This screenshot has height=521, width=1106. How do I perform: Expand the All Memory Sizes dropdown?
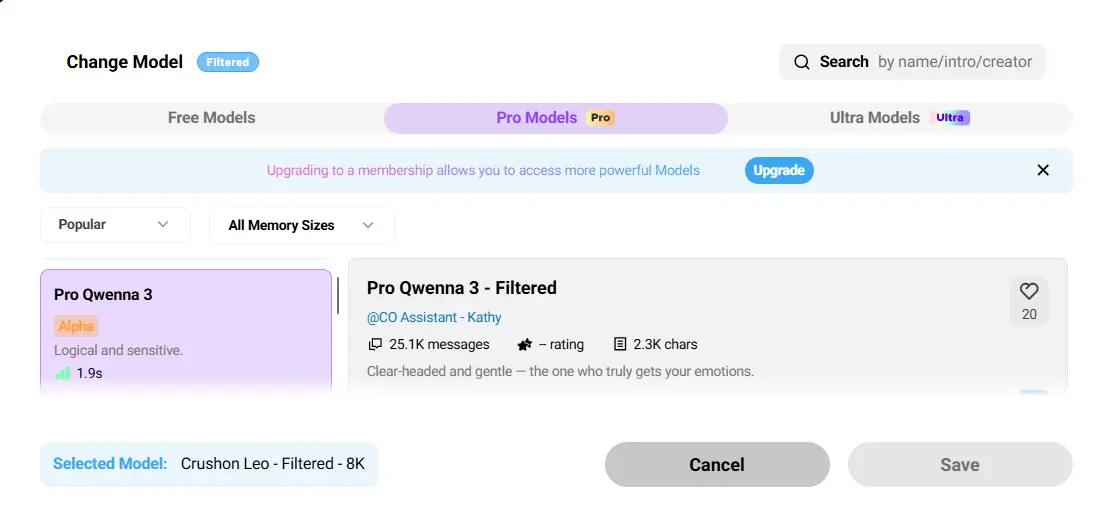(x=301, y=225)
